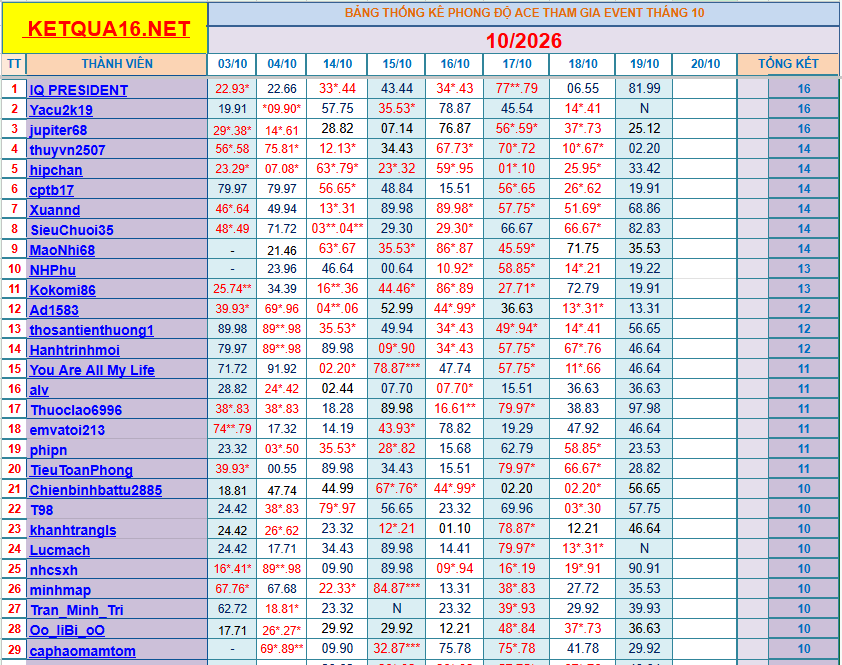Select the TỔNG KẾT column header
Viewport: 842px width, 665px height.
(788, 64)
